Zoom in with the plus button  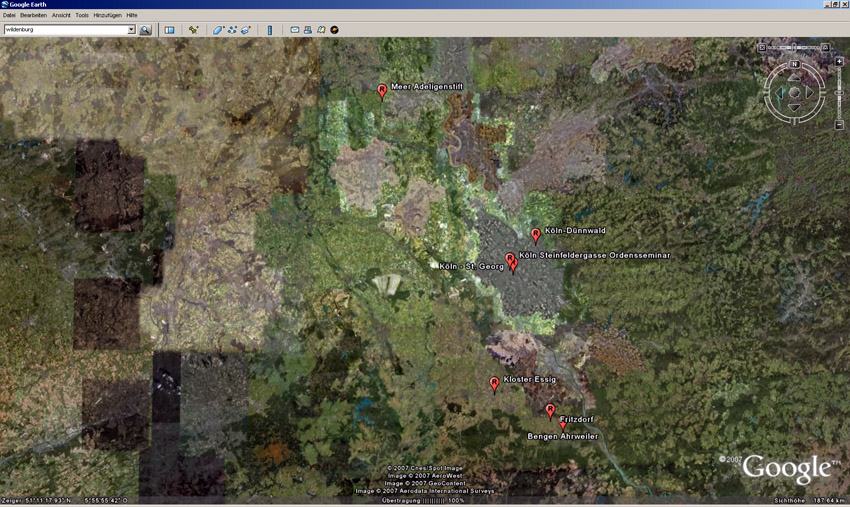[x=839, y=61]
